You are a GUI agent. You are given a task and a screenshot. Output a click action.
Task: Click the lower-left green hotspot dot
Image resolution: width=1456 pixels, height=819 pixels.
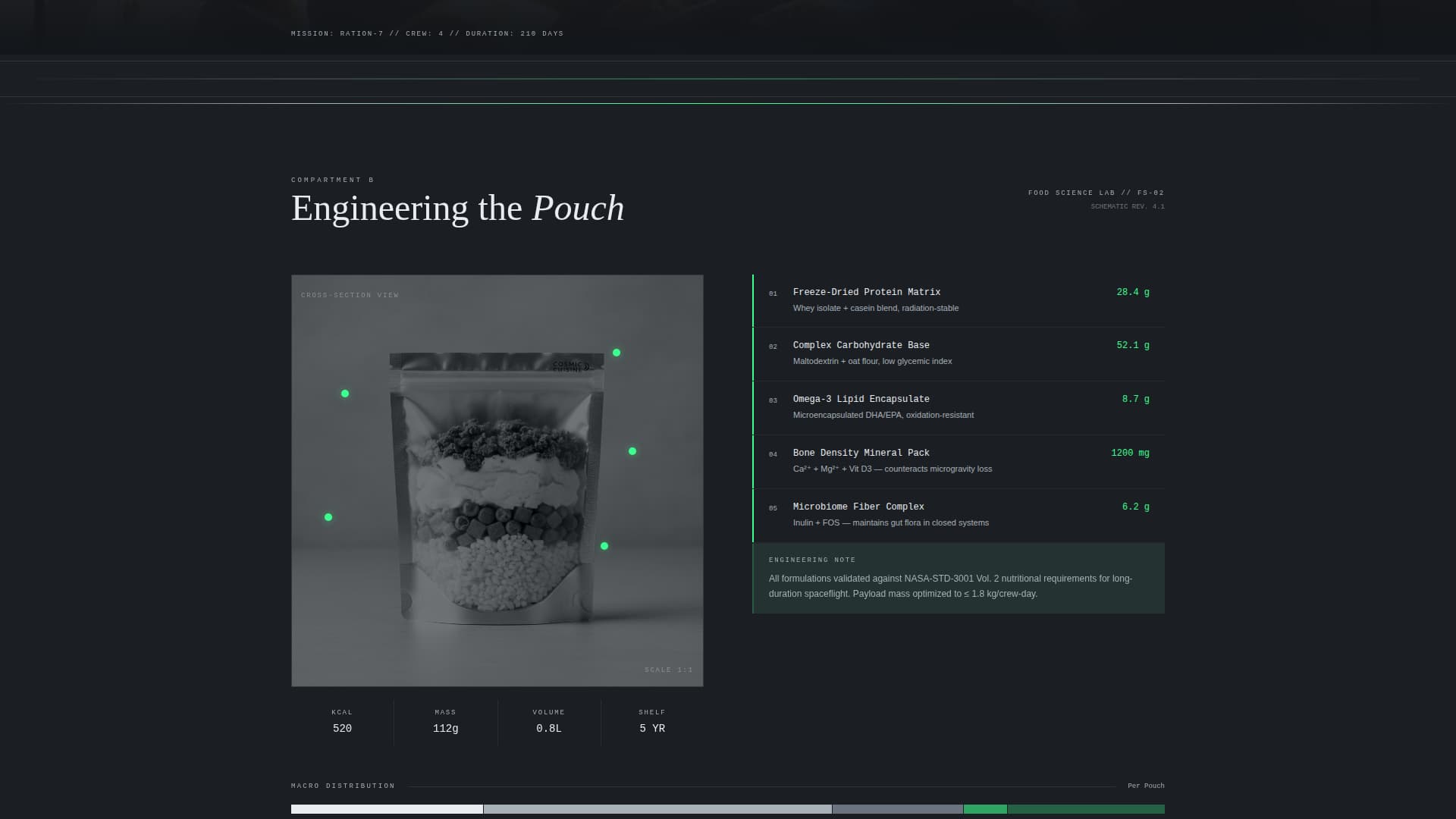[x=328, y=517]
